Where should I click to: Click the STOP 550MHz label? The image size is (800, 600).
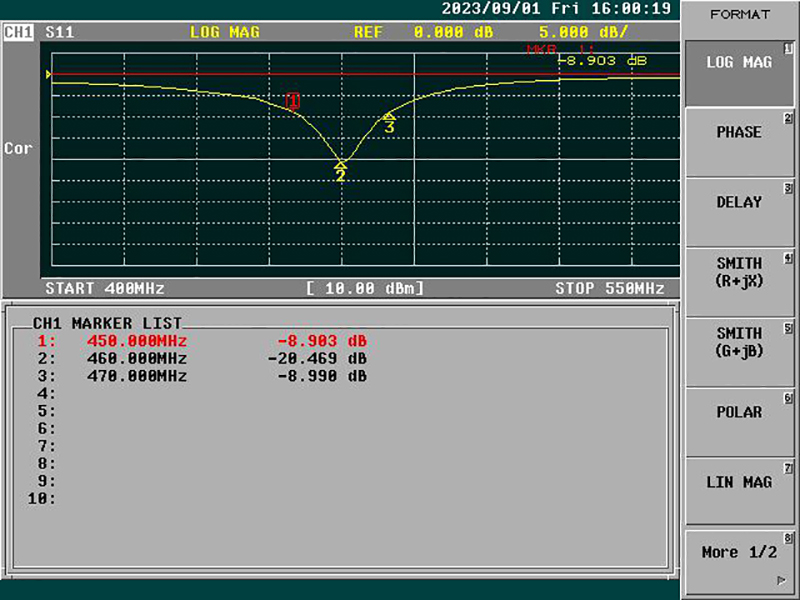(610, 288)
